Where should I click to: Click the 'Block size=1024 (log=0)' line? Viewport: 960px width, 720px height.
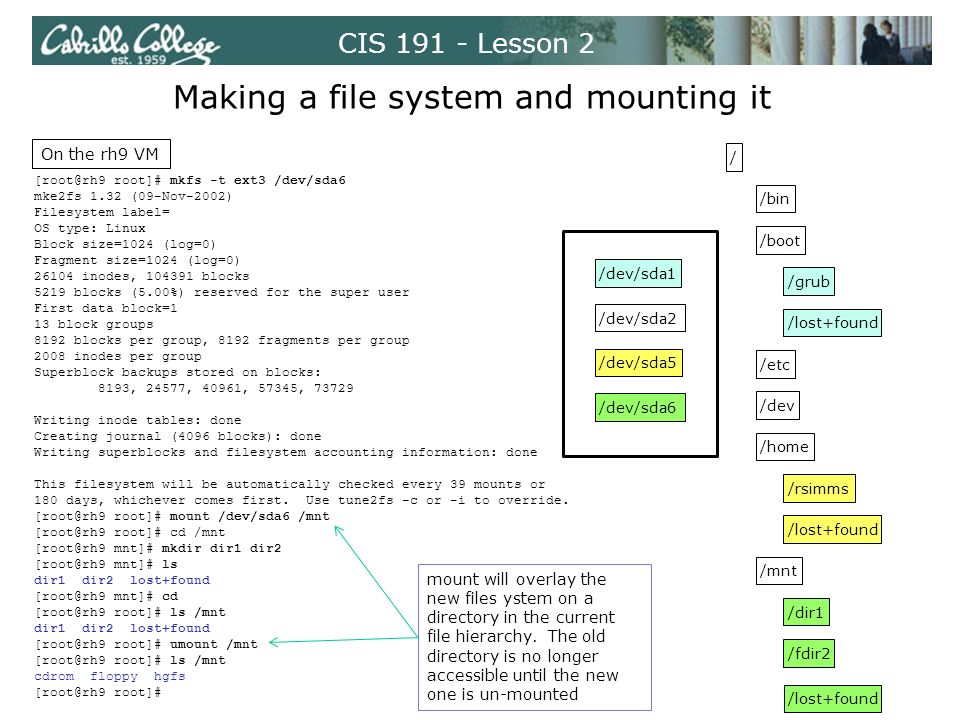click(x=125, y=244)
